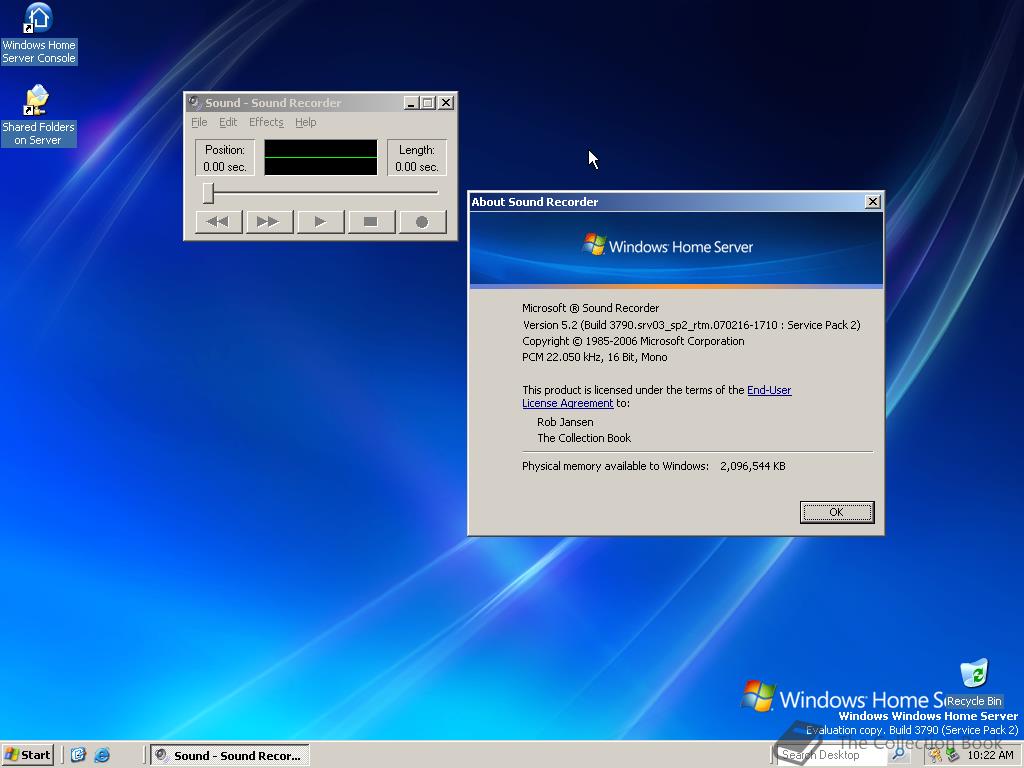Image resolution: width=1024 pixels, height=768 pixels.
Task: Click OK in About Sound Recorder dialog
Action: 837,512
